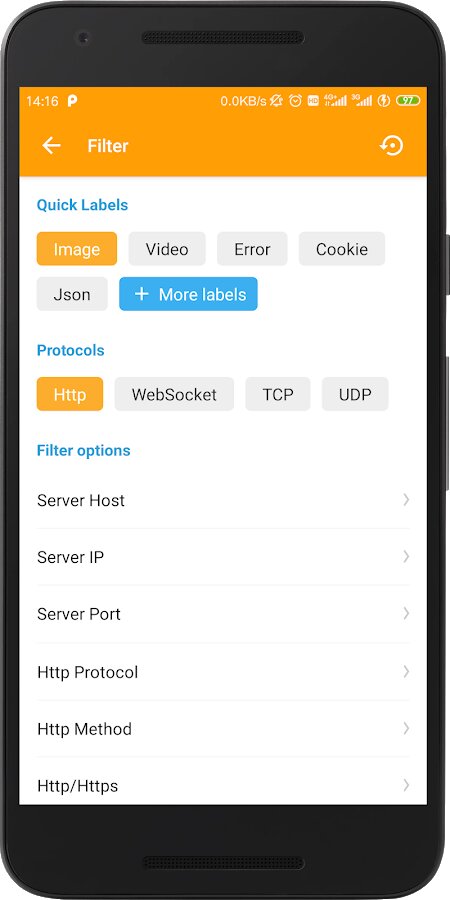This screenshot has height=900, width=450.
Task: Open the Server IP filter option
Action: tap(223, 557)
